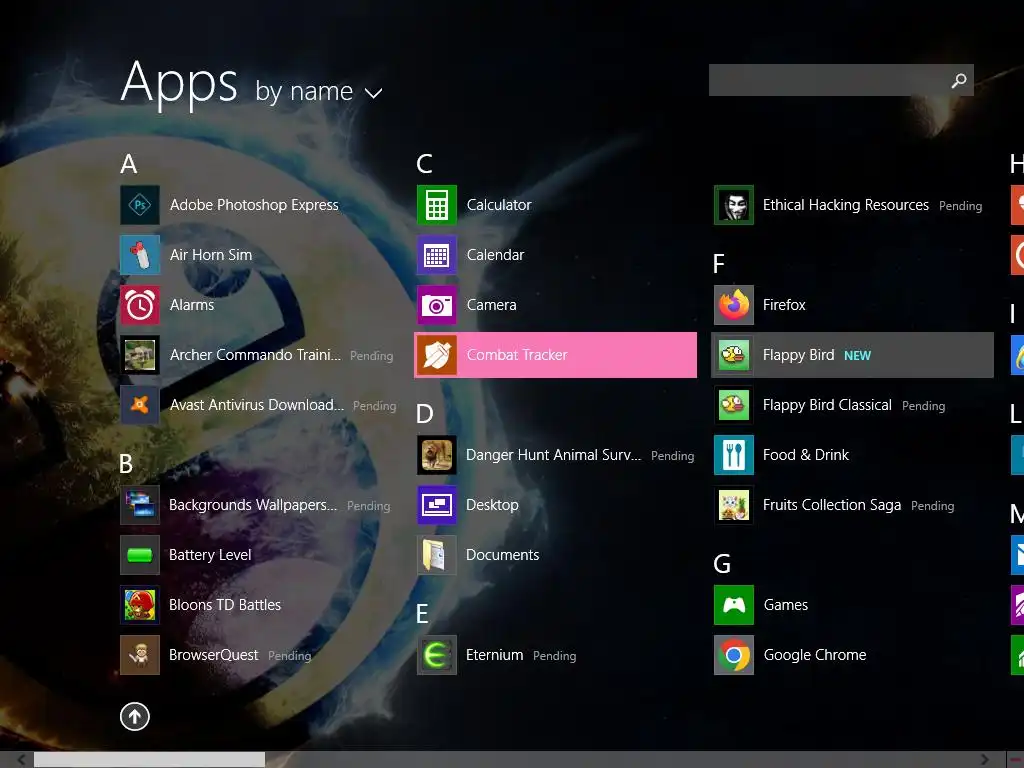Click the 'Calculator' label
The width and height of the screenshot is (1024, 768).
[499, 205]
